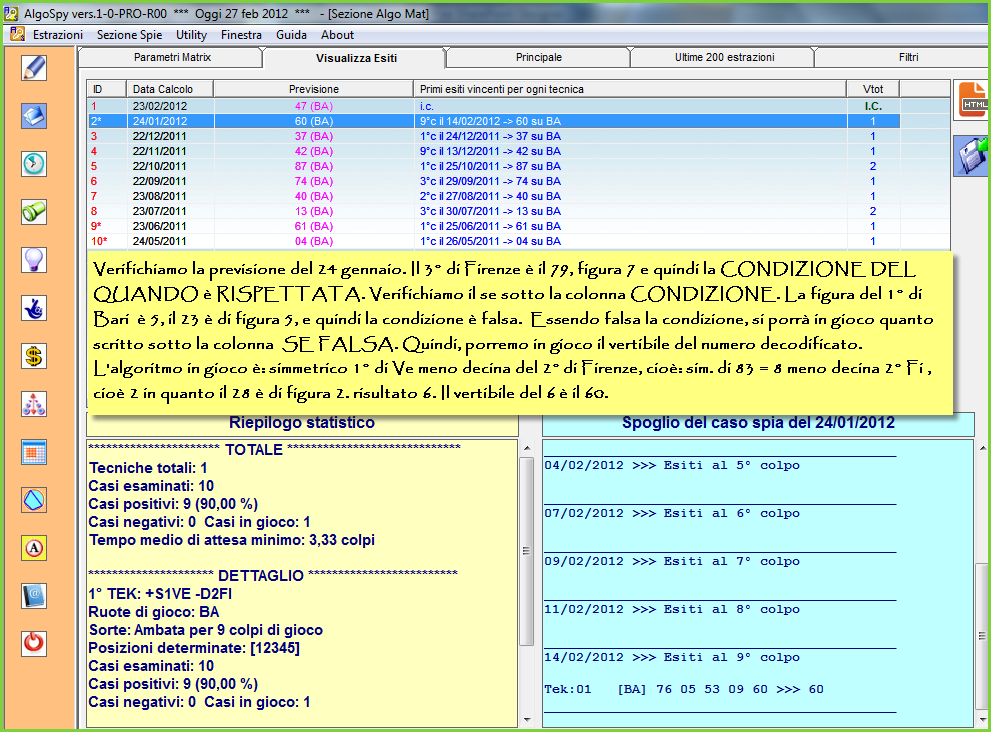Open the About menu
This screenshot has width=991, height=732.
(337, 35)
